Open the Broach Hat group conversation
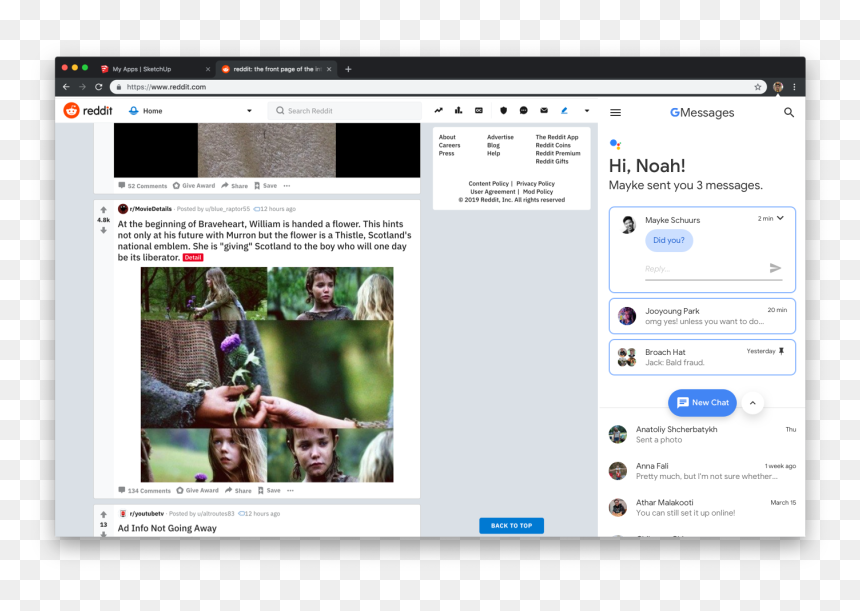Screen dimensions: 860x611 point(702,357)
